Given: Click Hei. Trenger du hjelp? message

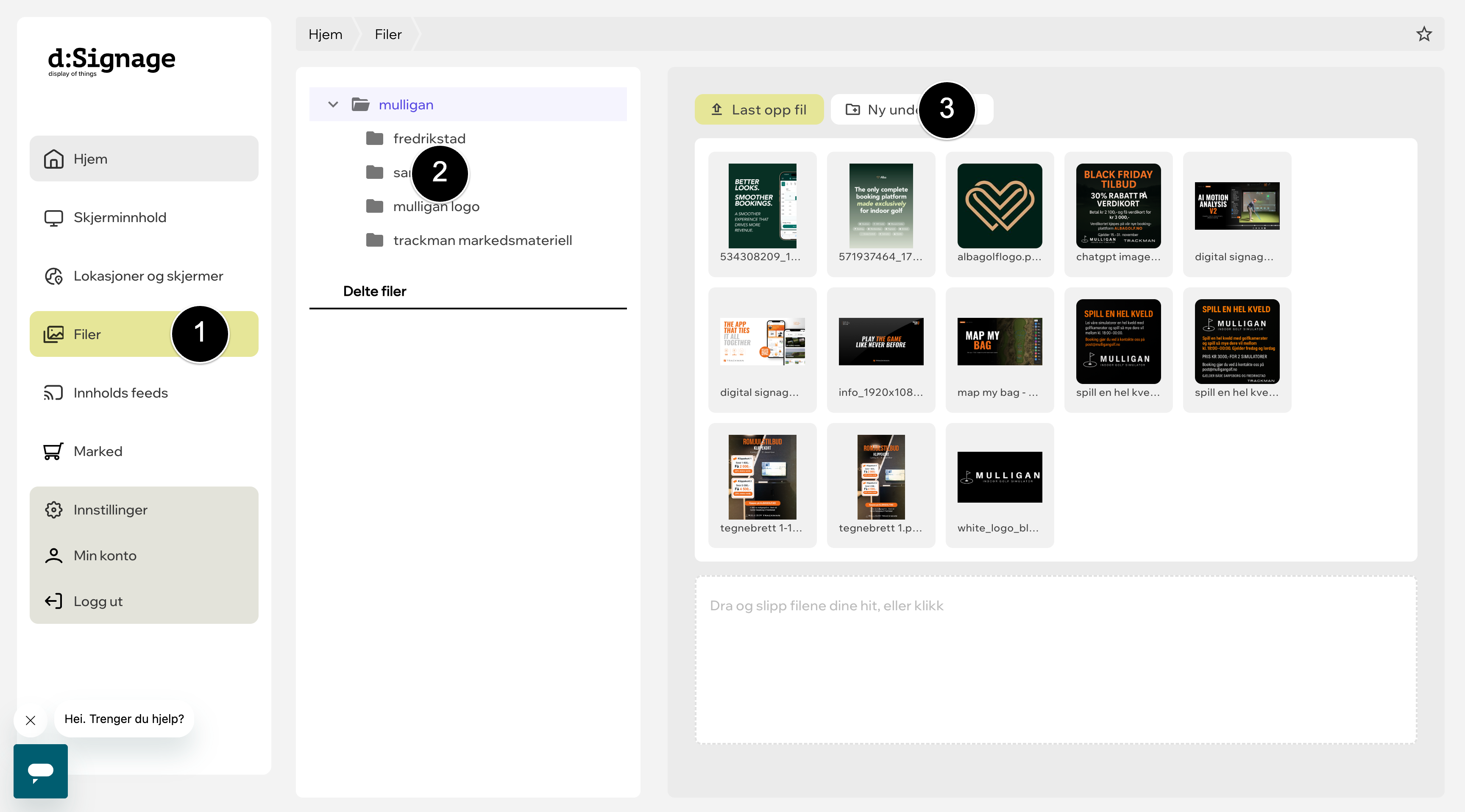Looking at the screenshot, I should coord(124,719).
